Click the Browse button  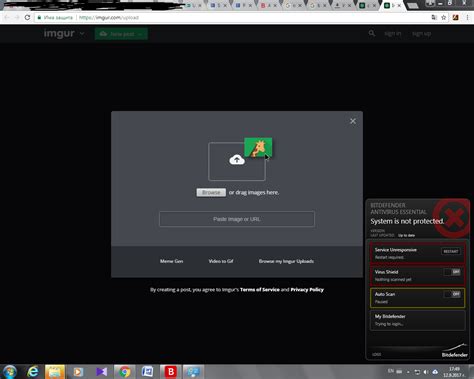click(211, 192)
